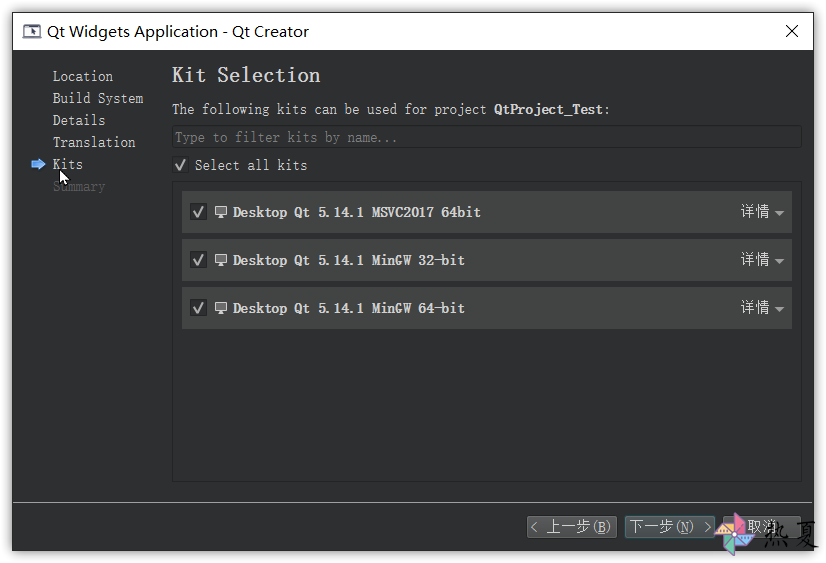Expand 详情 details for MinGW 32-bit kit
826x563 pixels.
point(762,260)
